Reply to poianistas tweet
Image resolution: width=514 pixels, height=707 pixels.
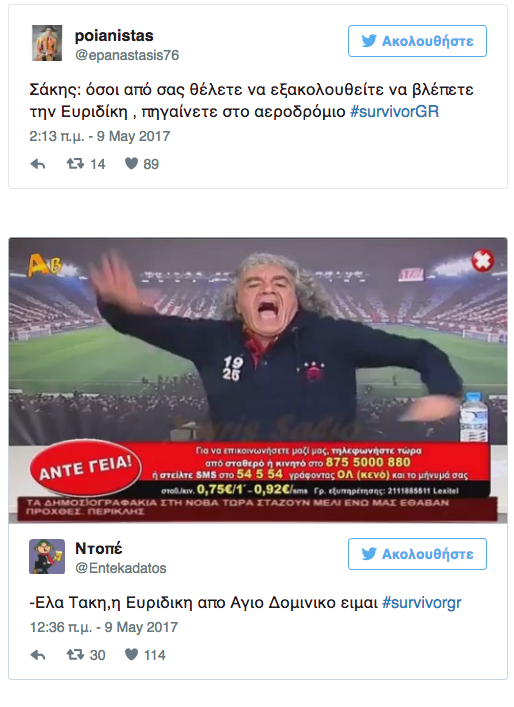tap(38, 164)
